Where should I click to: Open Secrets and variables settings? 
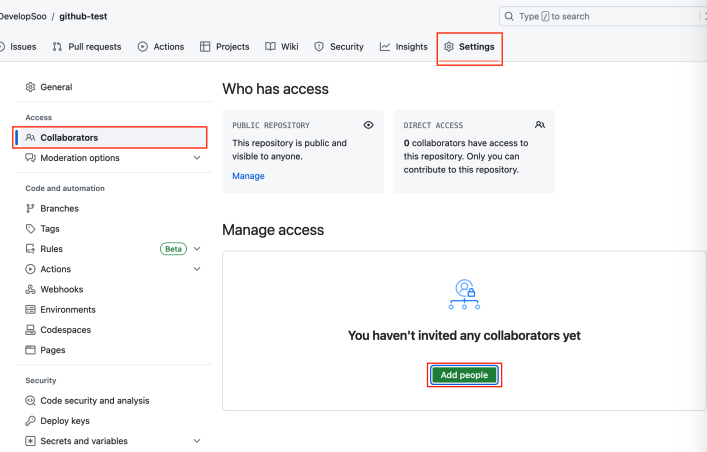113,441
